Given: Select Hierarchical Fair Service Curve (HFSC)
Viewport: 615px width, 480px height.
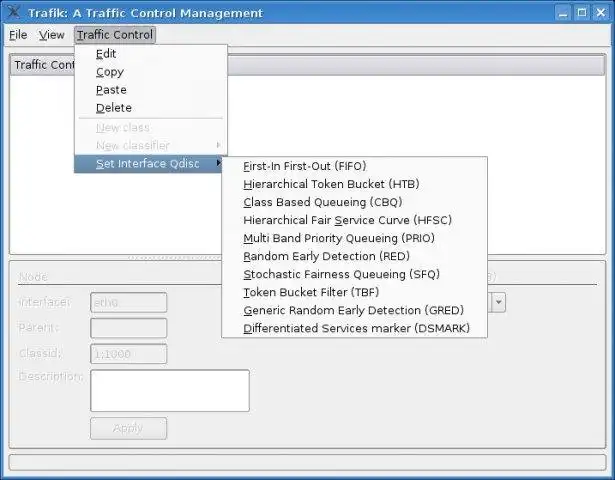Looking at the screenshot, I should [x=355, y=220].
